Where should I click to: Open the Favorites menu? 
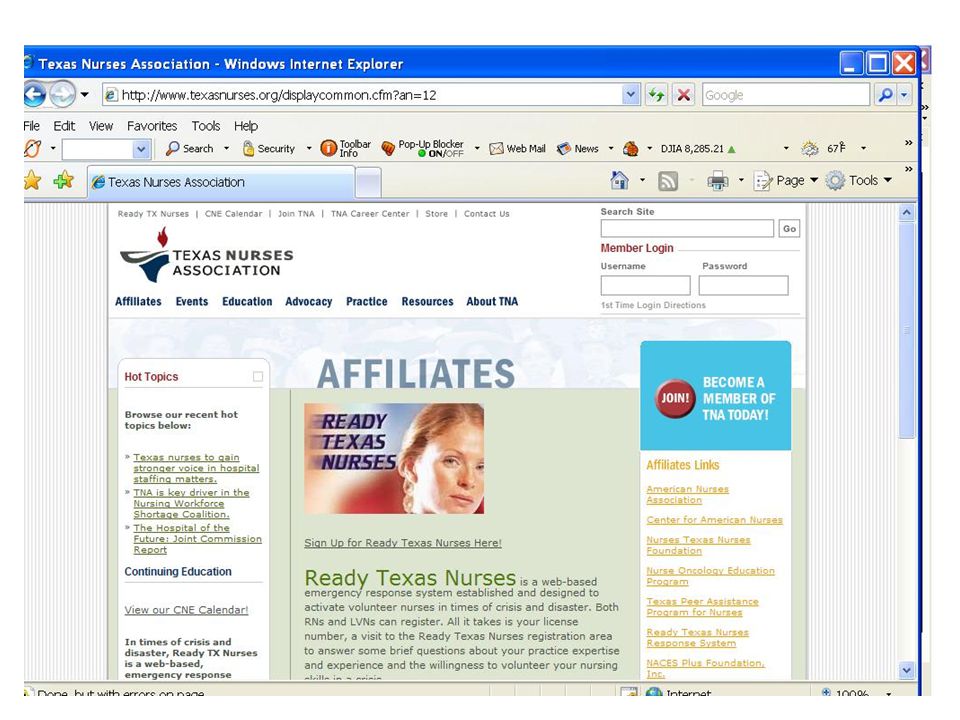point(152,126)
